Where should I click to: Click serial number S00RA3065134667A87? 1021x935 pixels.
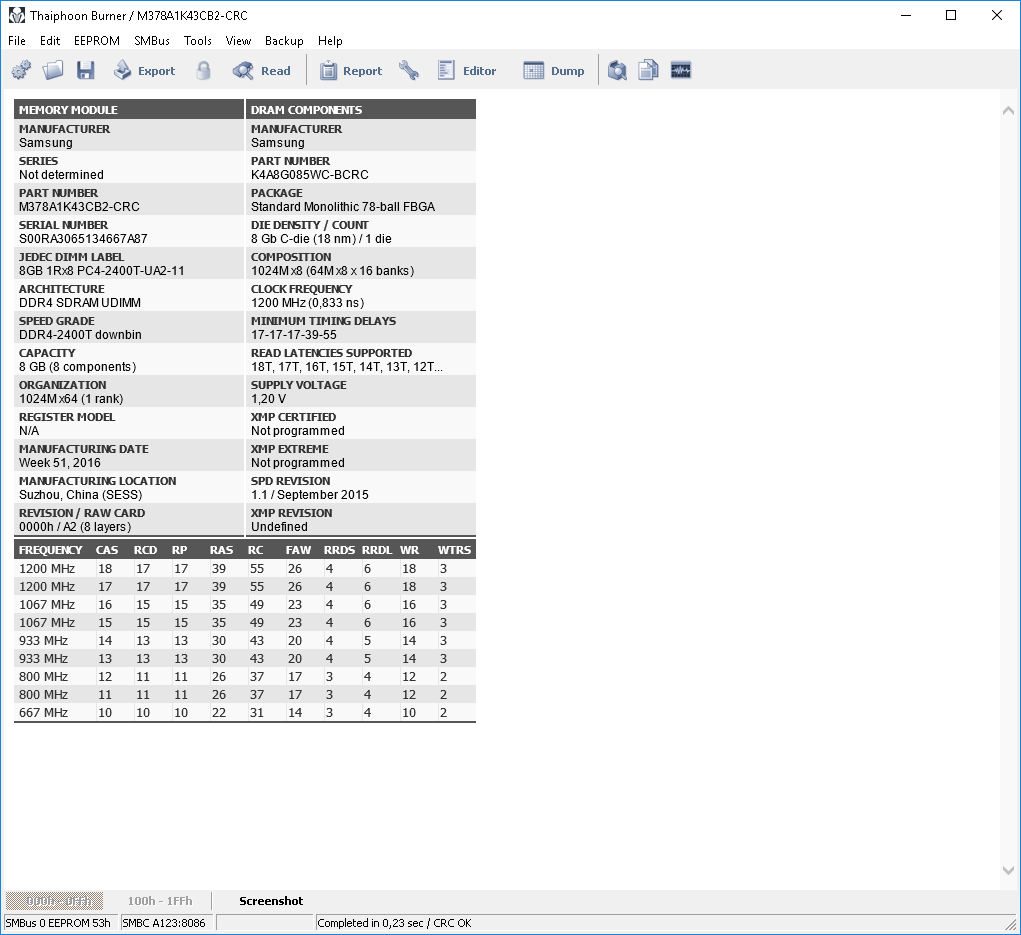(83, 238)
